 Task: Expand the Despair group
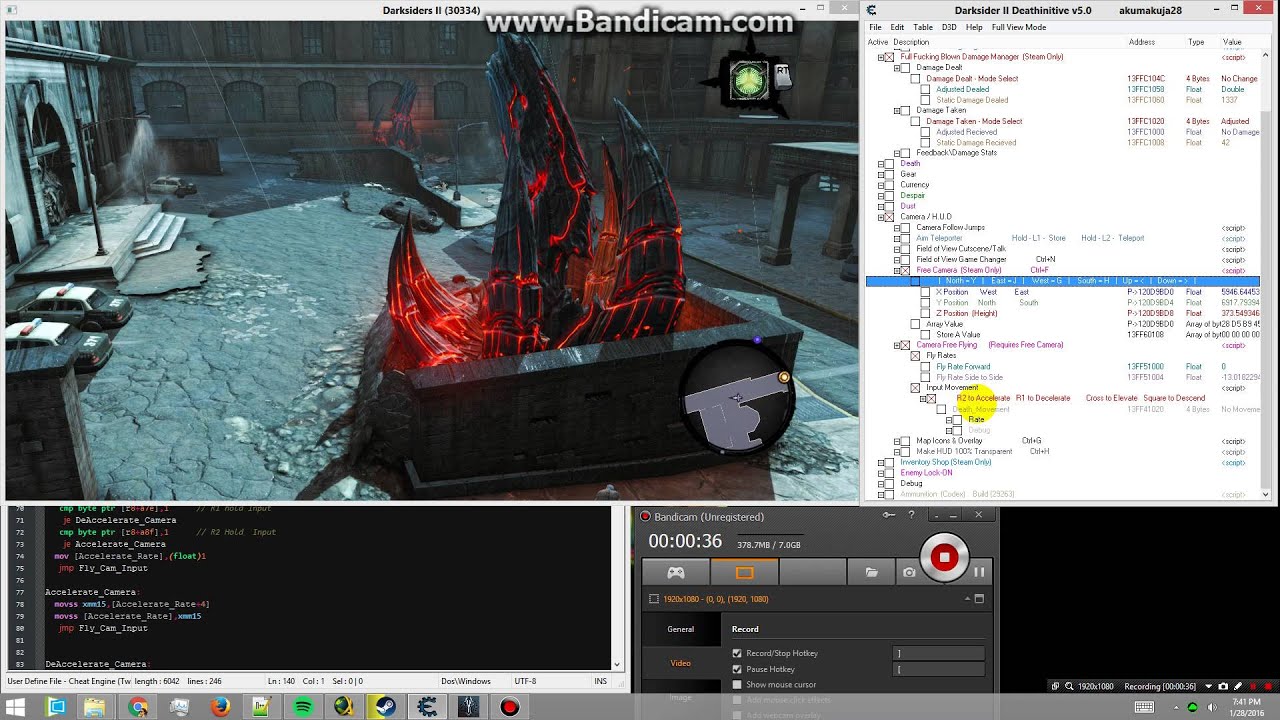[x=881, y=196]
